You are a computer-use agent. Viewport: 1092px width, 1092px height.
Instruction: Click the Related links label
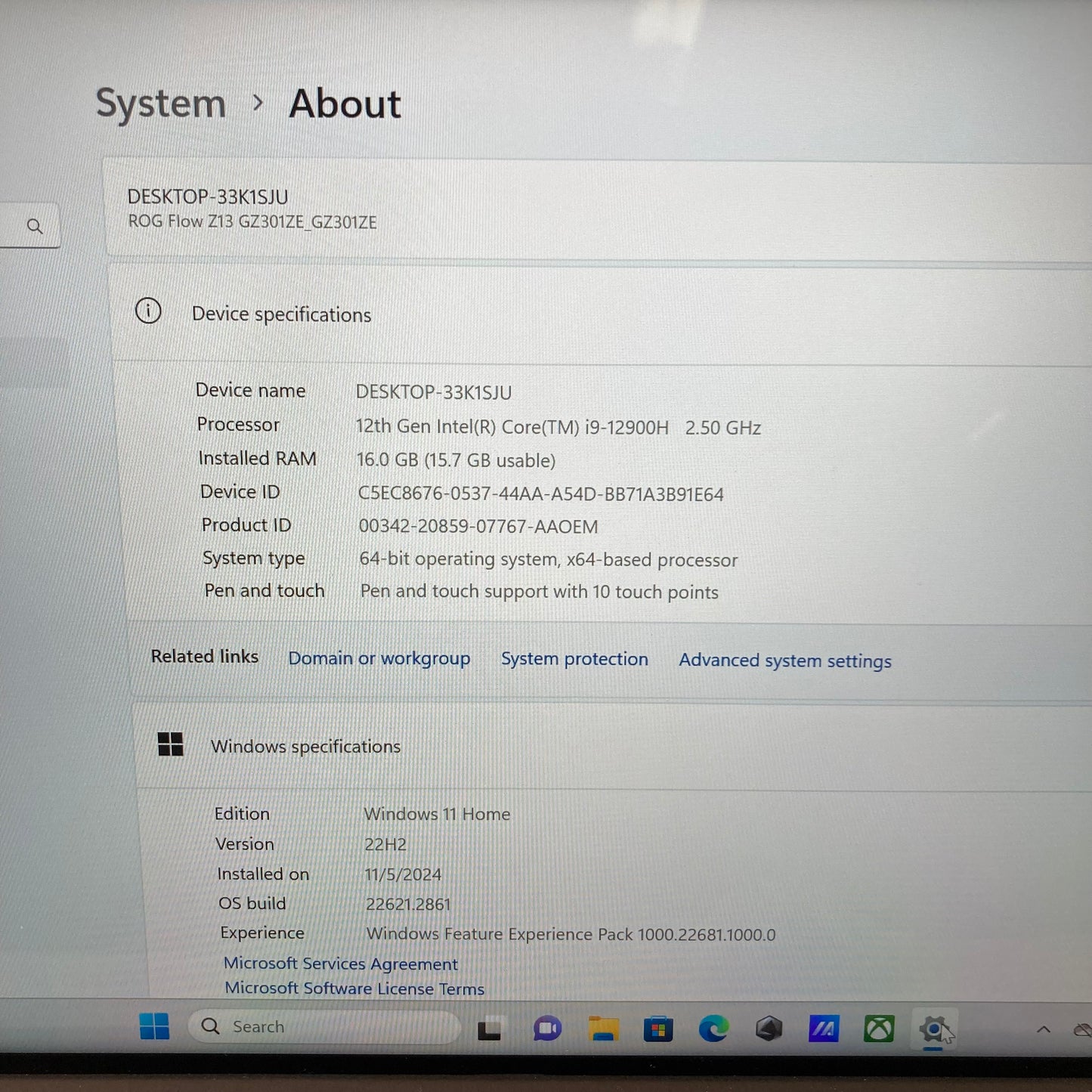205,656
